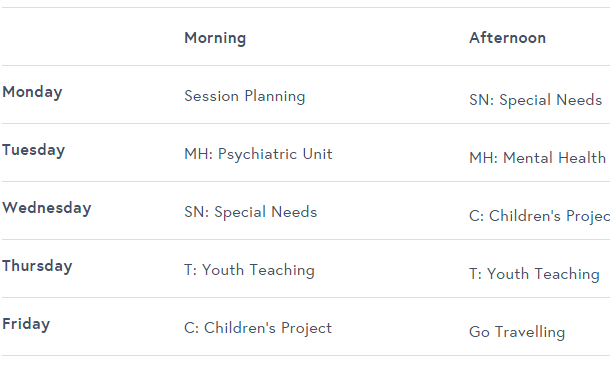Viewport: 610px width, 366px height.
Task: Click C: Children's Project Friday morning
Action: pos(258,328)
